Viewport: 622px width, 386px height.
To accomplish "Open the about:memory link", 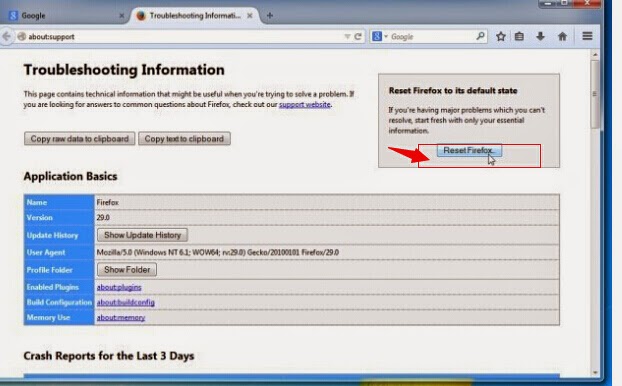I will pyautogui.click(x=121, y=317).
